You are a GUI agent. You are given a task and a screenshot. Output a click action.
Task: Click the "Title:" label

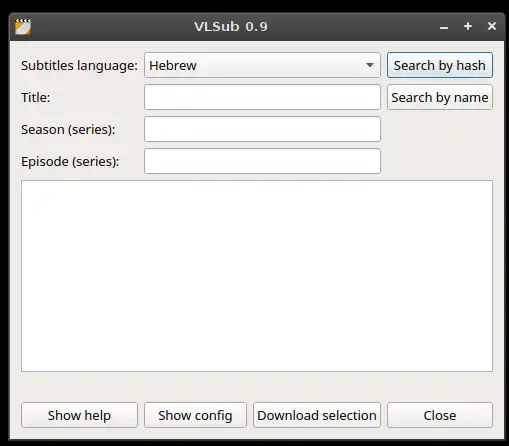click(x=36, y=97)
